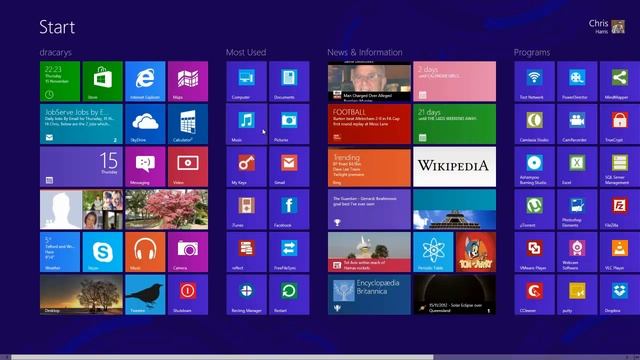The height and width of the screenshot is (360, 640).
Task: Open the Bing Trending tile
Action: [369, 167]
